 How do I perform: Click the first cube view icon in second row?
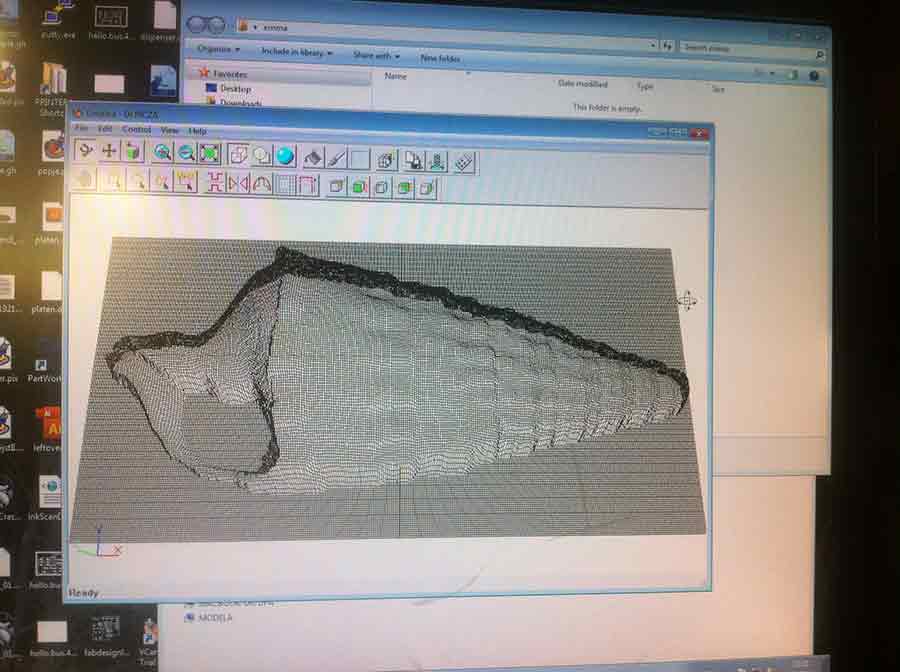[x=337, y=186]
